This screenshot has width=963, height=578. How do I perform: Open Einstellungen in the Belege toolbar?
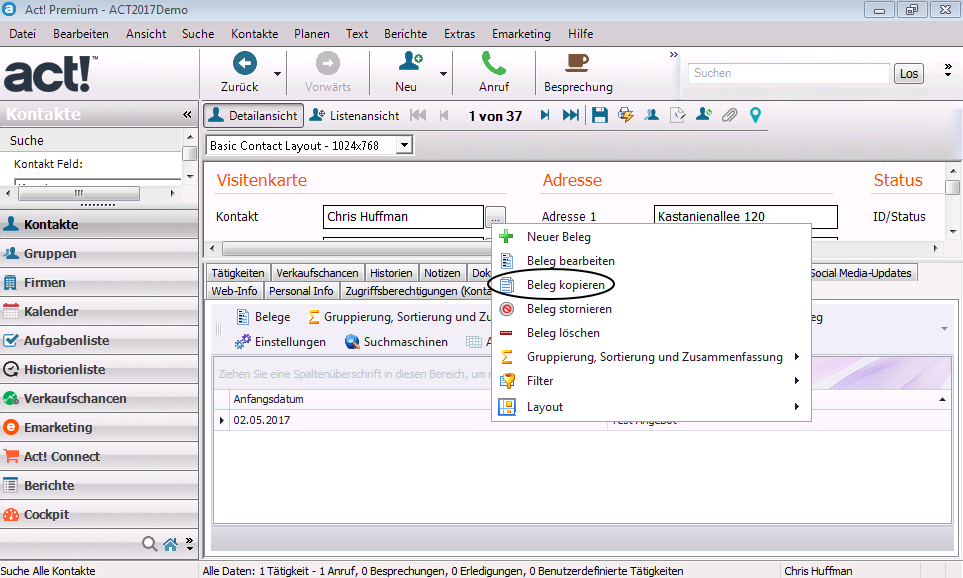[x=281, y=342]
